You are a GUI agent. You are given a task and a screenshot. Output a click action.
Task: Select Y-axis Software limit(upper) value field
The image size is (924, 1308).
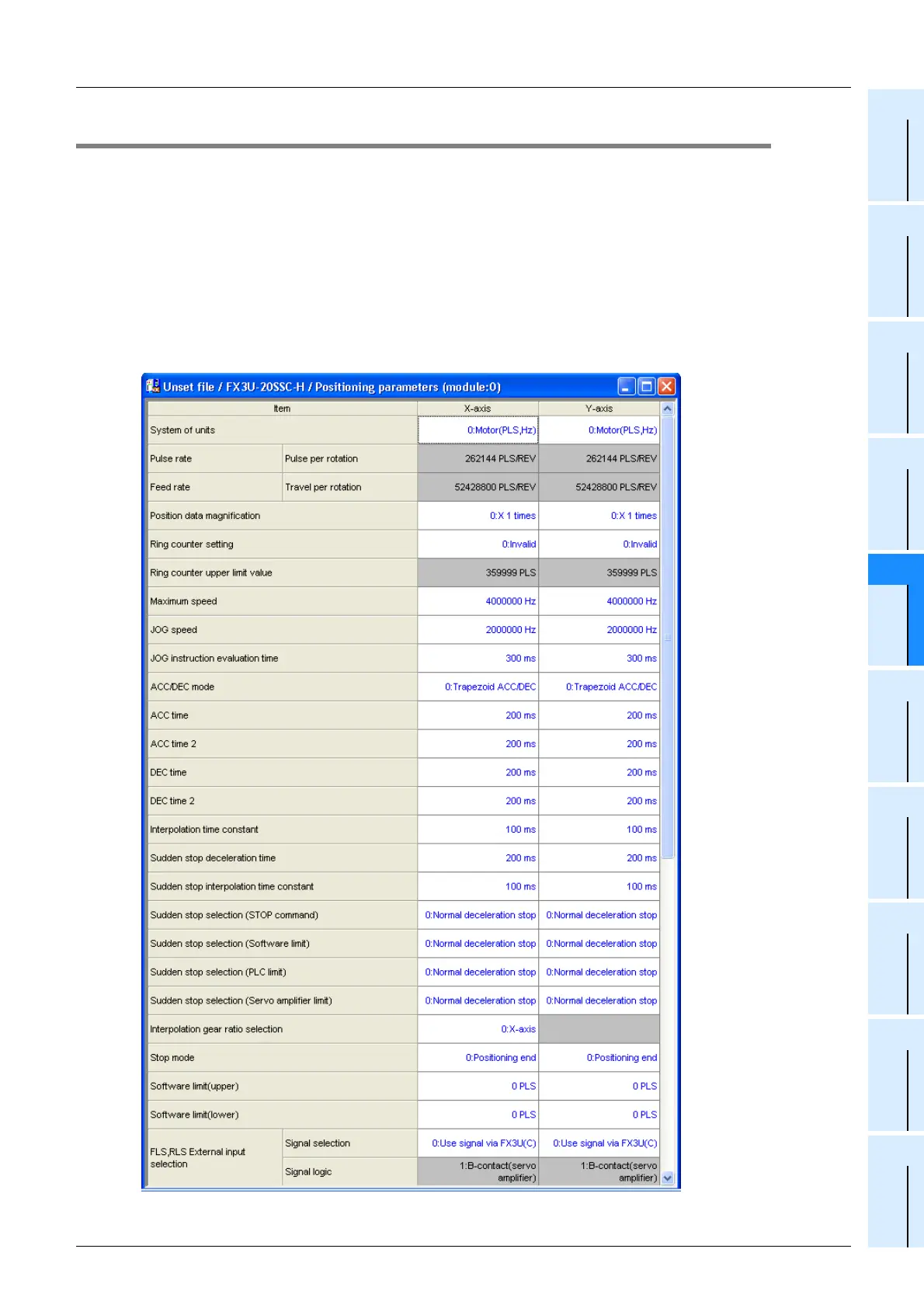pyautogui.click(x=599, y=1087)
